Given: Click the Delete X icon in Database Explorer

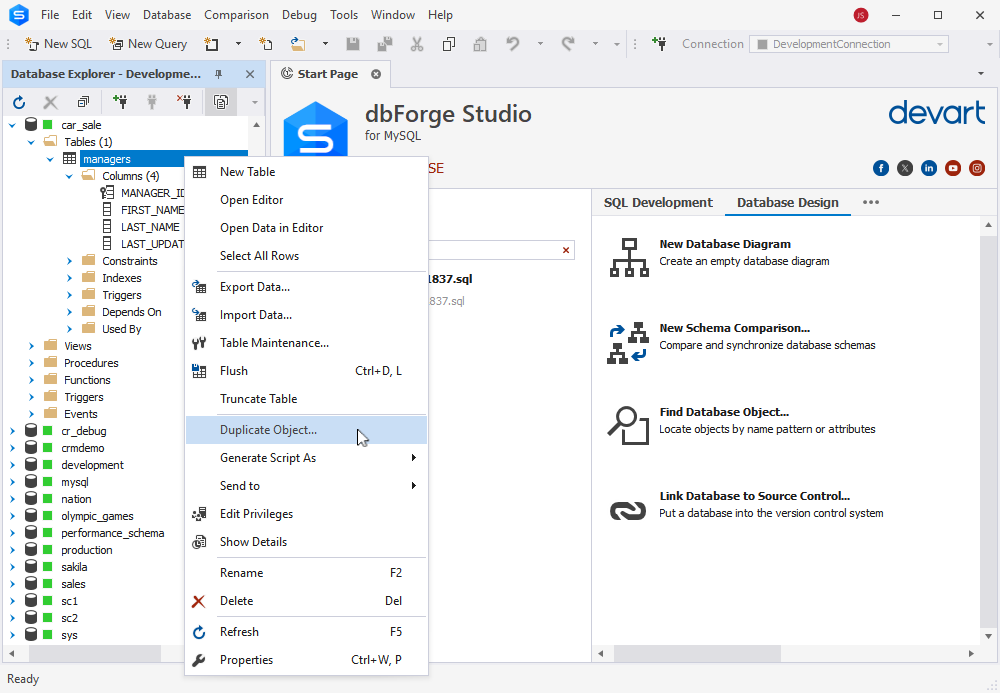Looking at the screenshot, I should [x=50, y=102].
